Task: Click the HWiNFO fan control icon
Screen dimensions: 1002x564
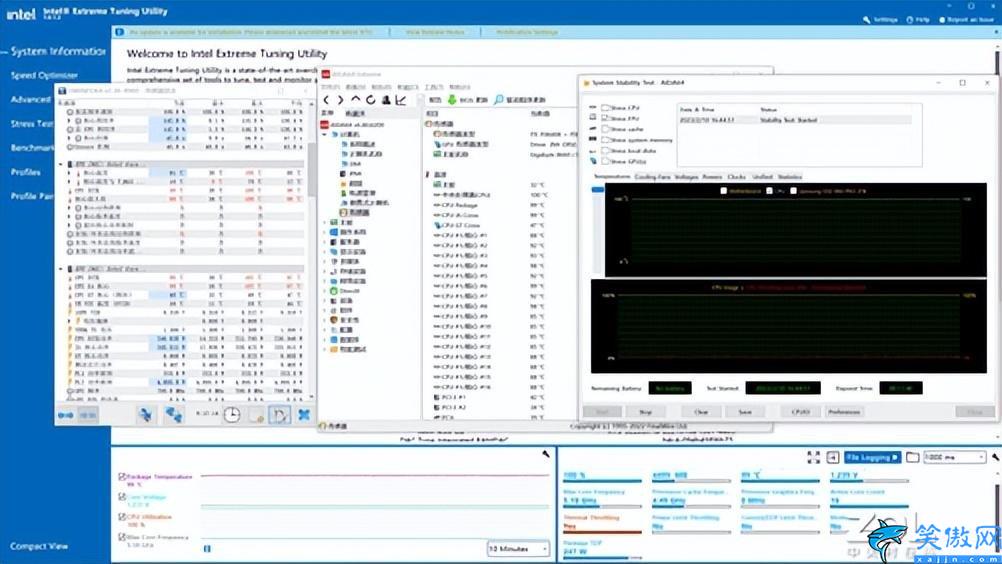Action: point(146,415)
